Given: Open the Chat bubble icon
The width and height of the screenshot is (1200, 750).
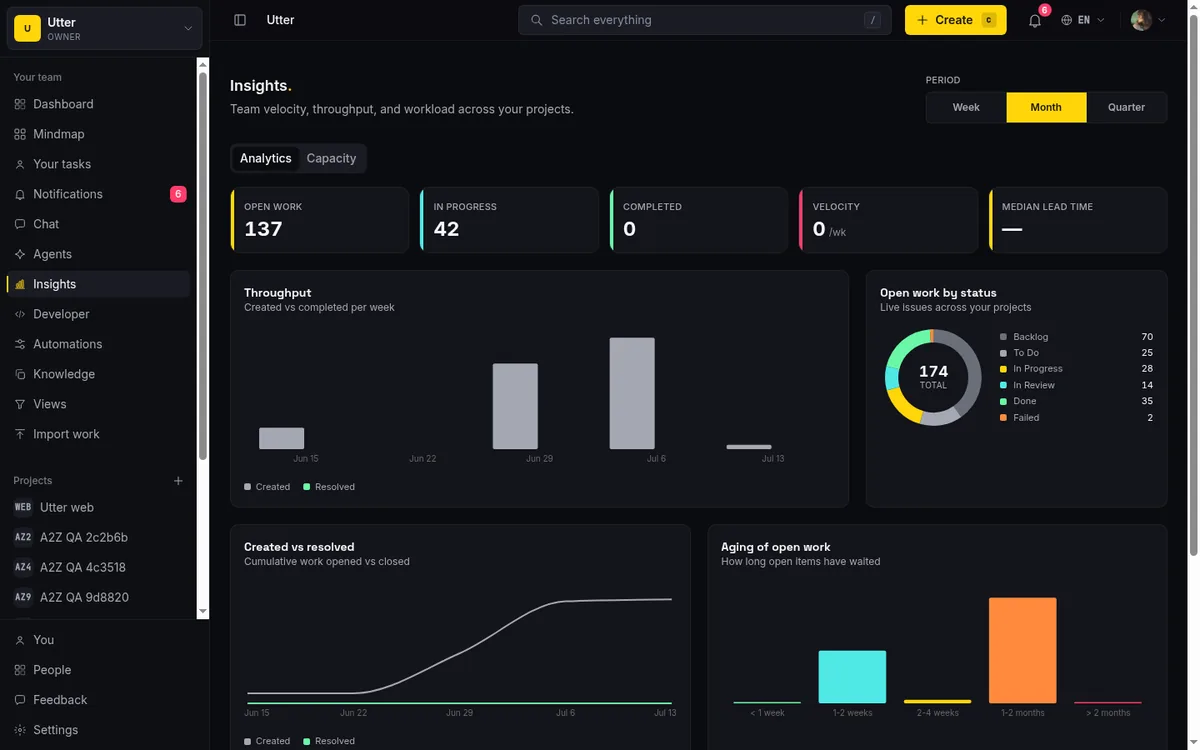Looking at the screenshot, I should (20, 224).
